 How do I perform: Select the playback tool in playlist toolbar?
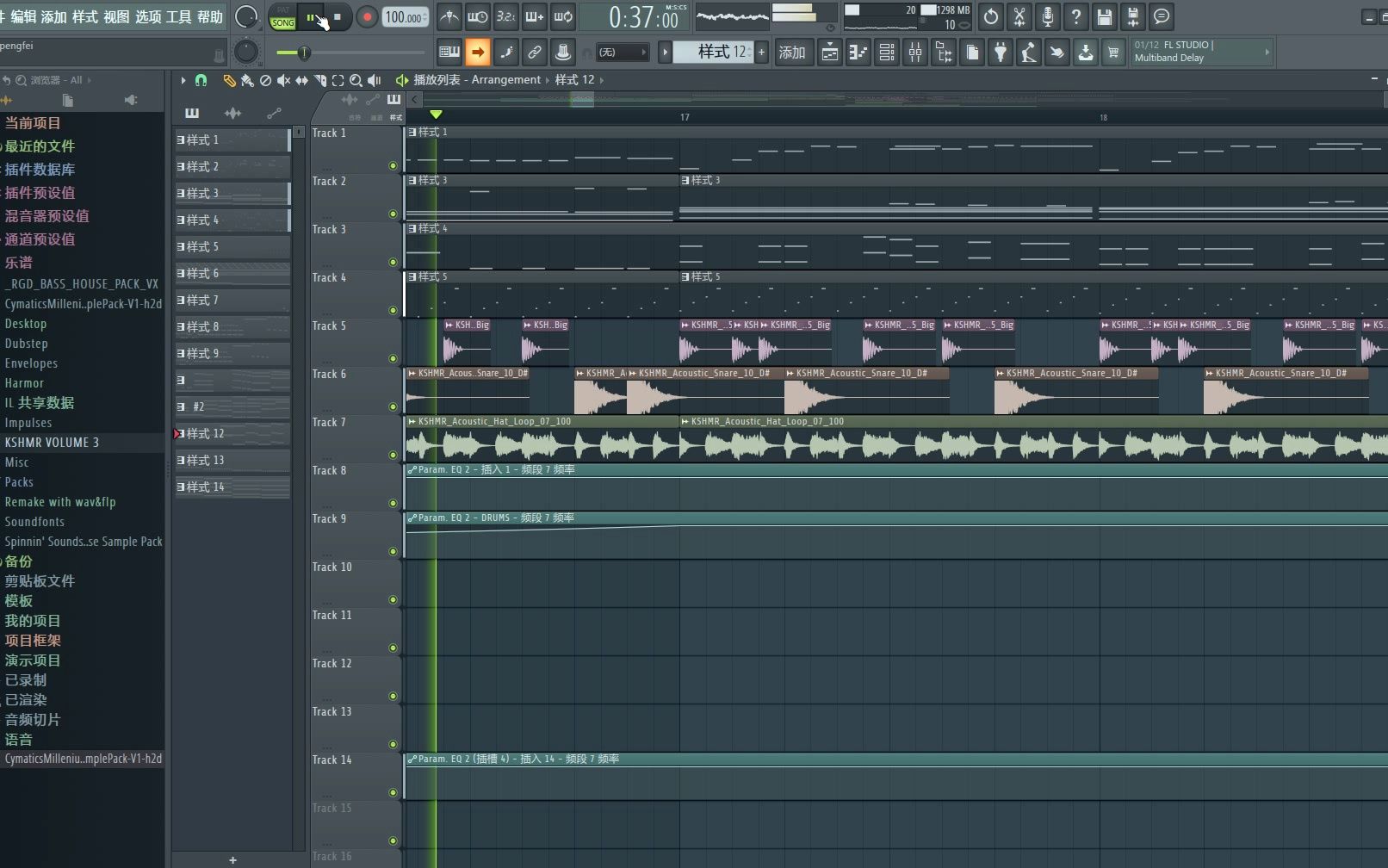pos(374,80)
